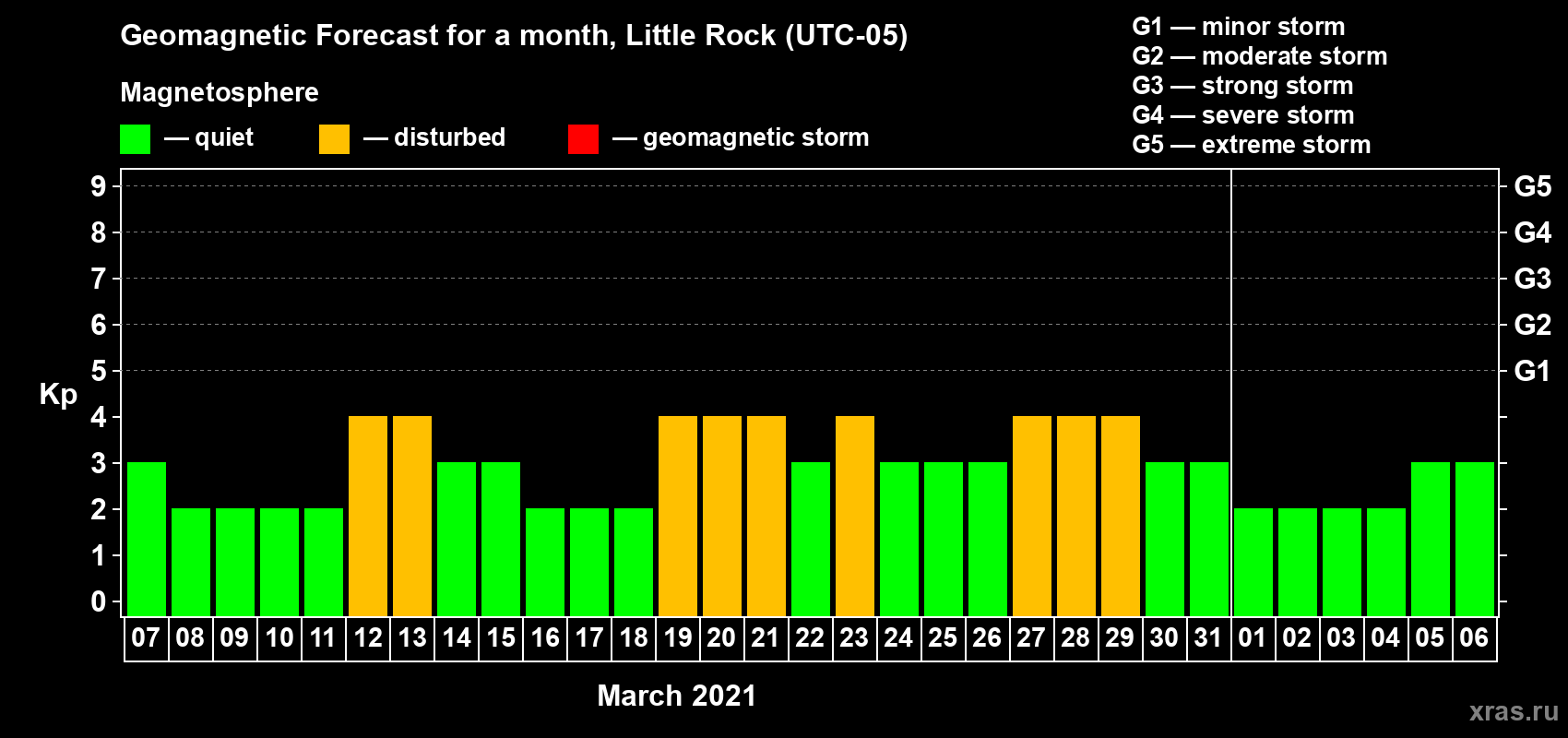Viewport: 1568px width, 738px height.
Task: Click the Kp axis title
Action: [x=58, y=394]
